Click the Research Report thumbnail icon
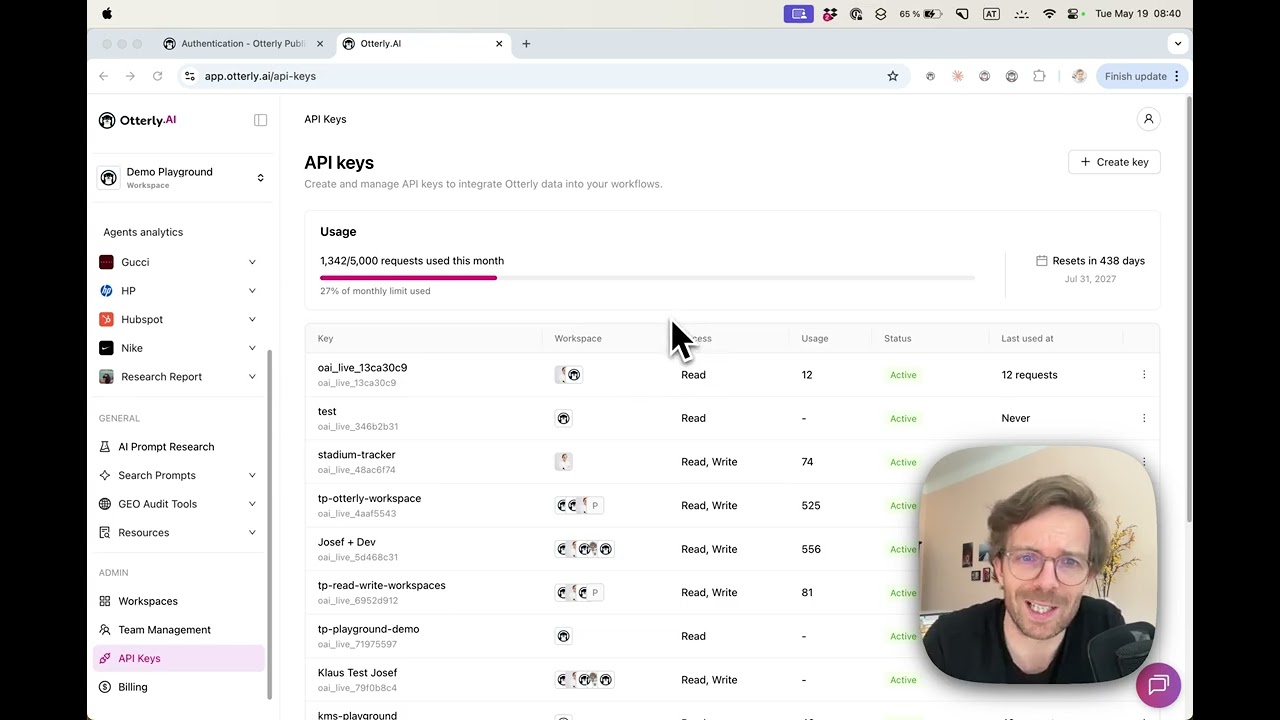This screenshot has height=720, width=1280. pos(106,377)
